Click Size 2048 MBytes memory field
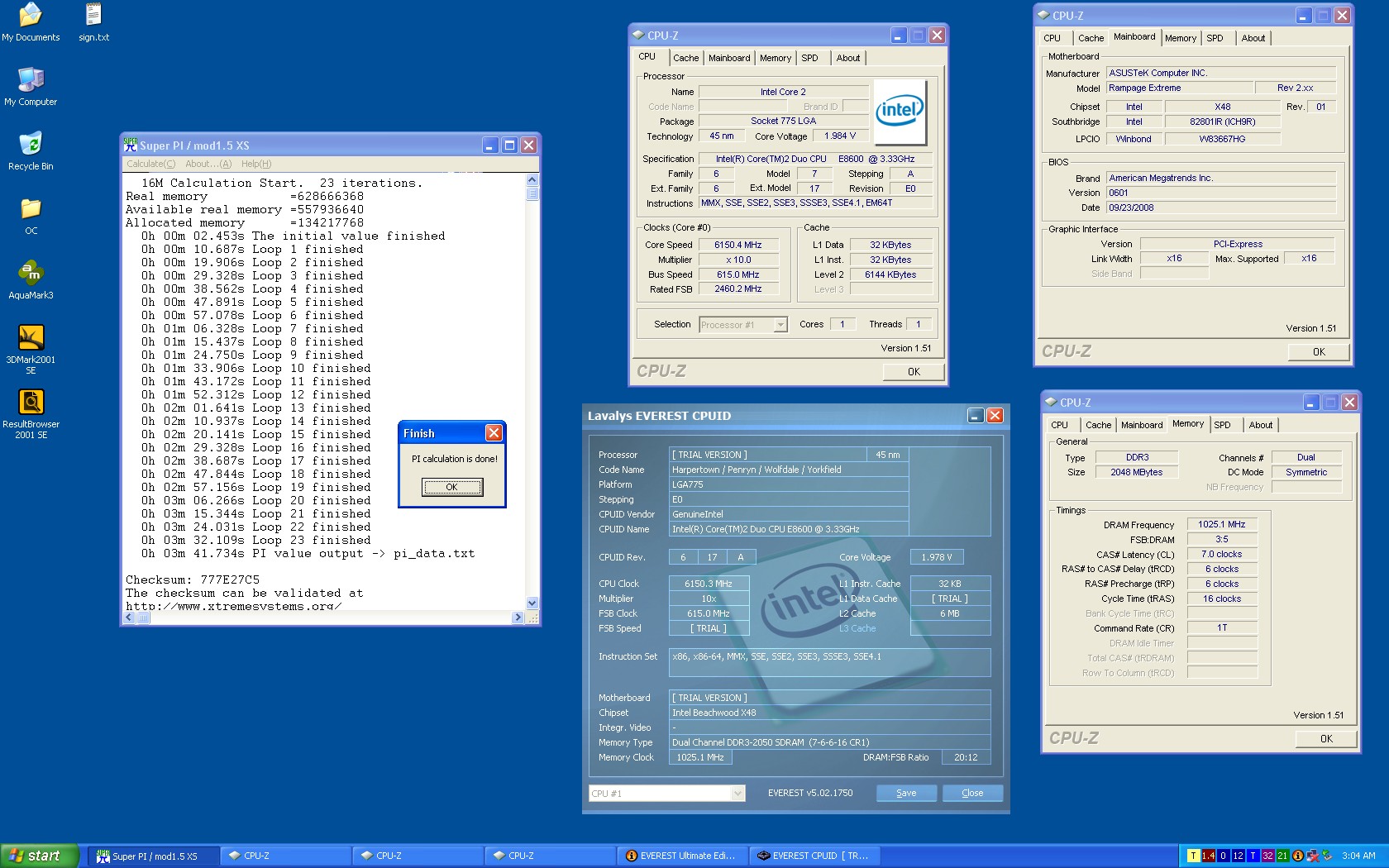1389x868 pixels. (1136, 472)
